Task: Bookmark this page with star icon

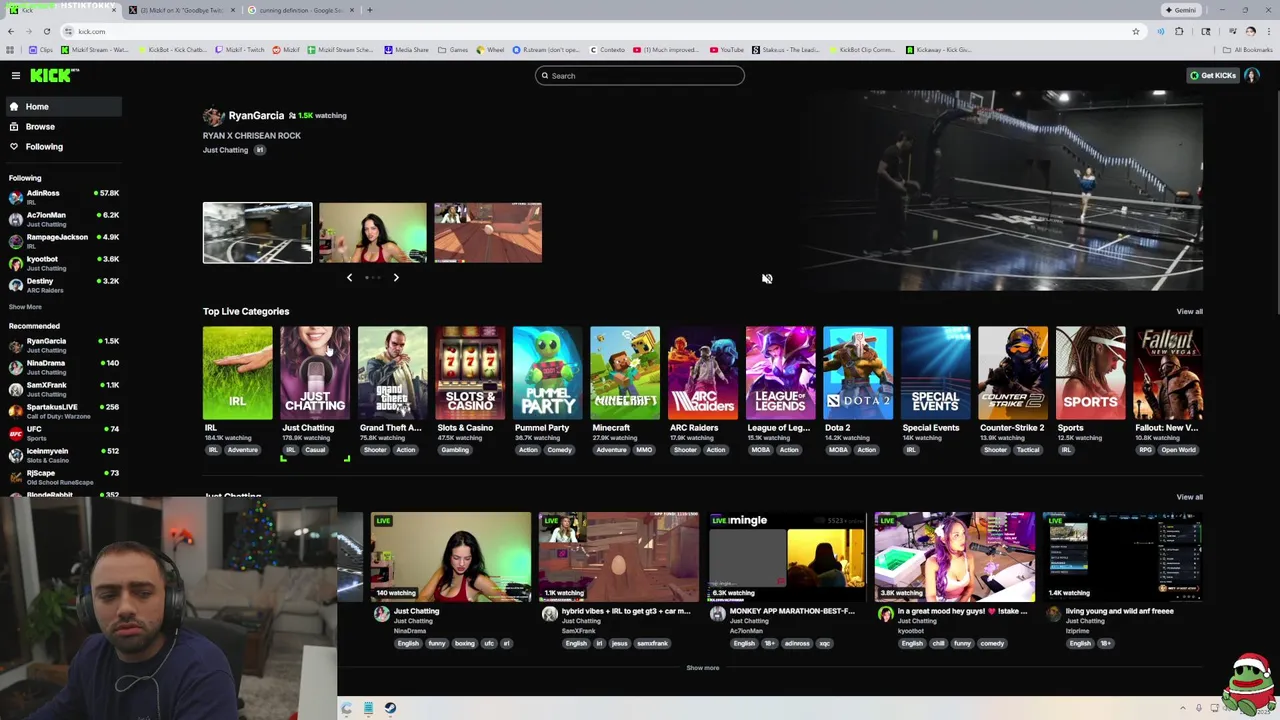Action: click(x=1135, y=31)
